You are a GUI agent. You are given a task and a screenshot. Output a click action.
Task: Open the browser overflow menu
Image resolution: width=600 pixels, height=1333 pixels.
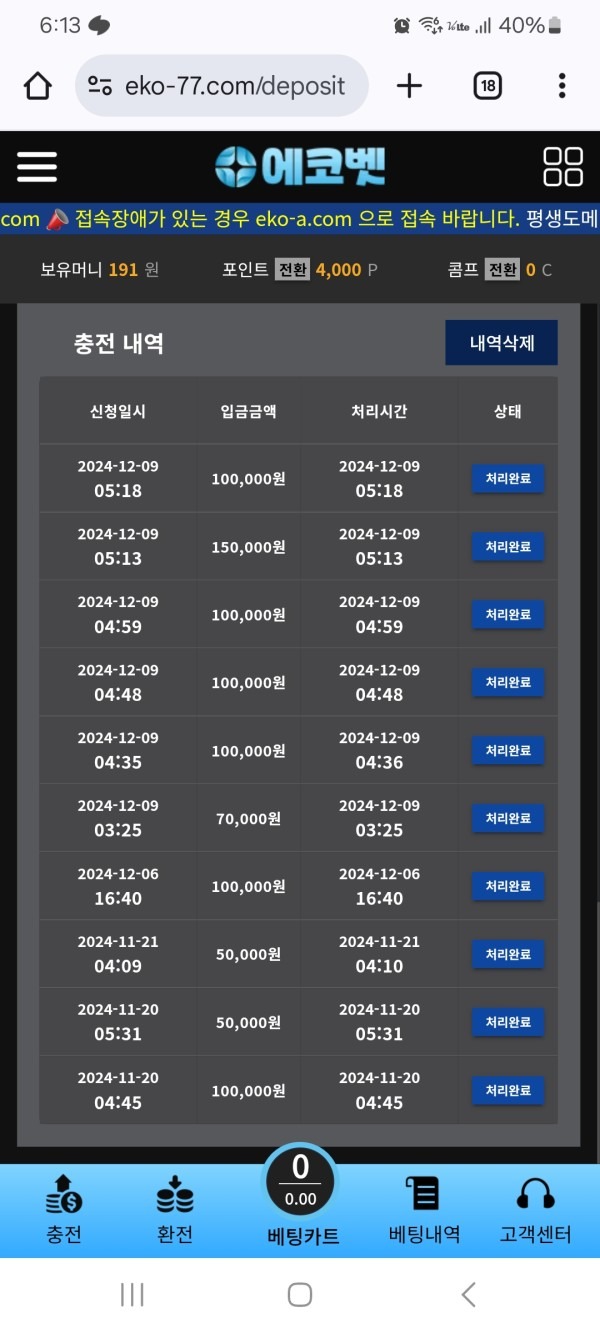point(560,86)
